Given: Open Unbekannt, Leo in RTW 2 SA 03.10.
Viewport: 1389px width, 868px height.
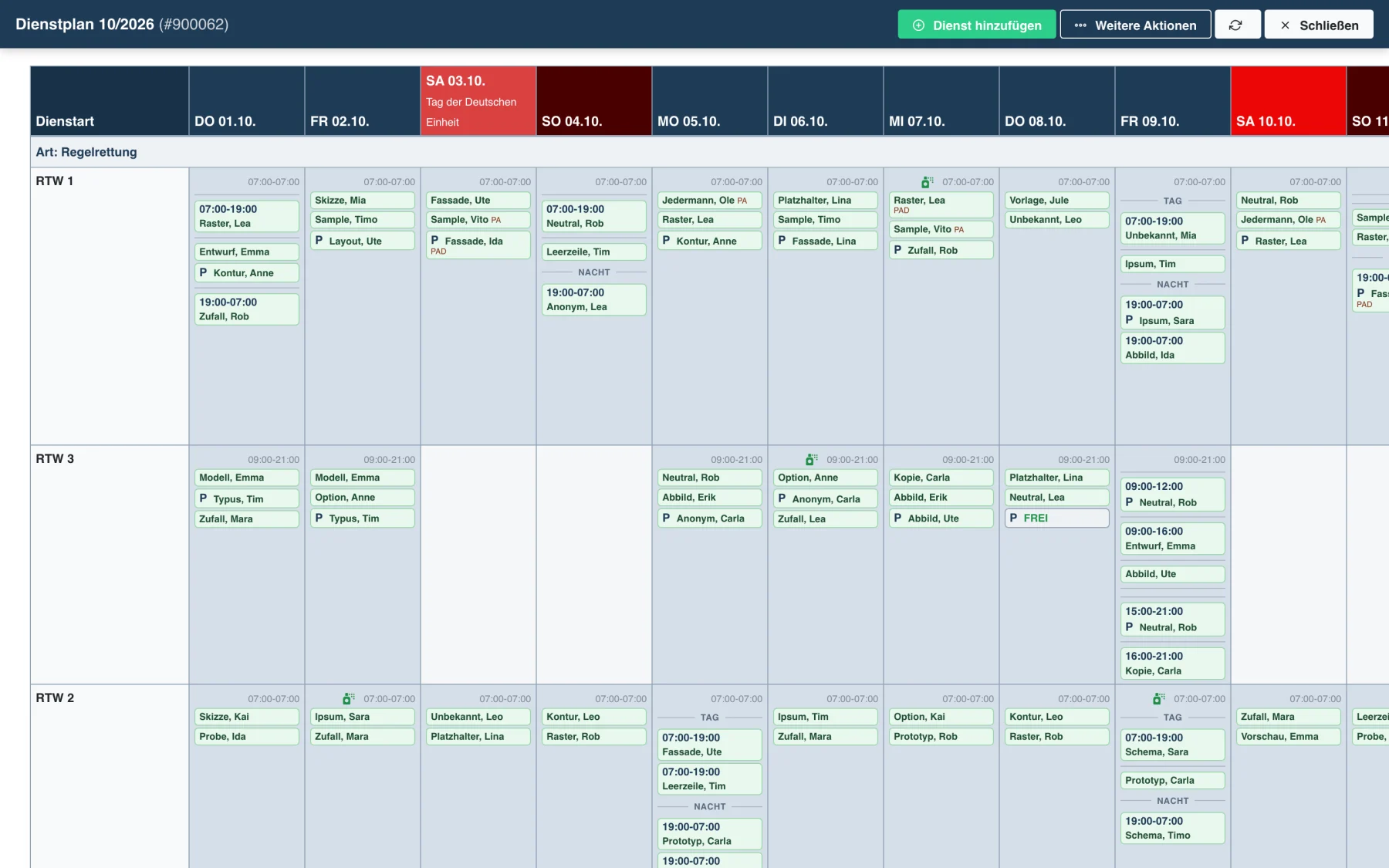Looking at the screenshot, I should click(x=478, y=717).
